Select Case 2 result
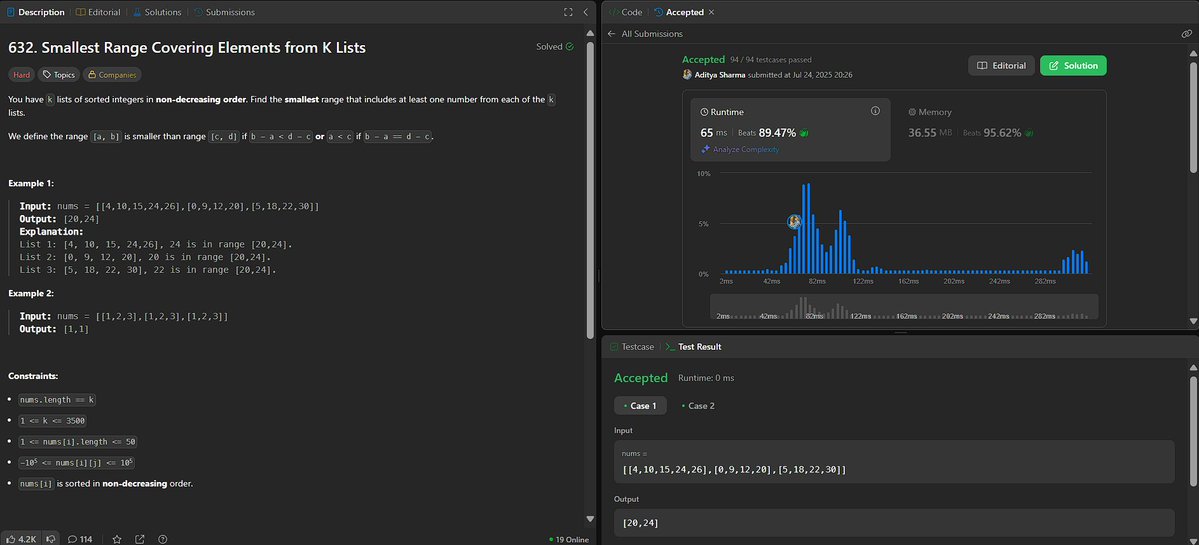This screenshot has width=1199, height=545. (697, 406)
